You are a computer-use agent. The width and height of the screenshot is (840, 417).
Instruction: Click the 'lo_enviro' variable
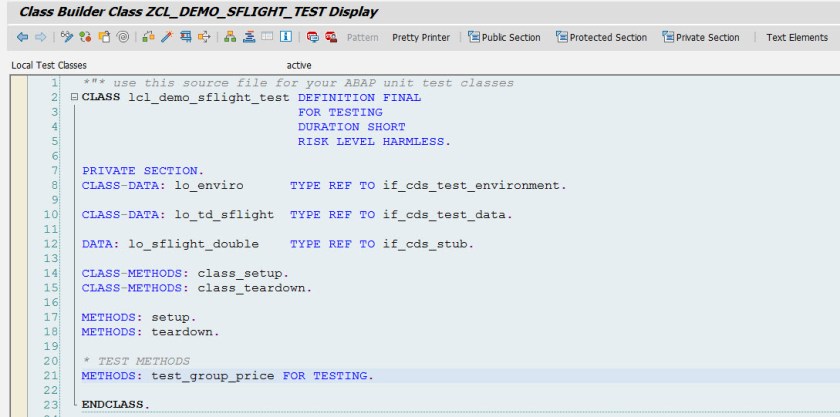[209, 185]
